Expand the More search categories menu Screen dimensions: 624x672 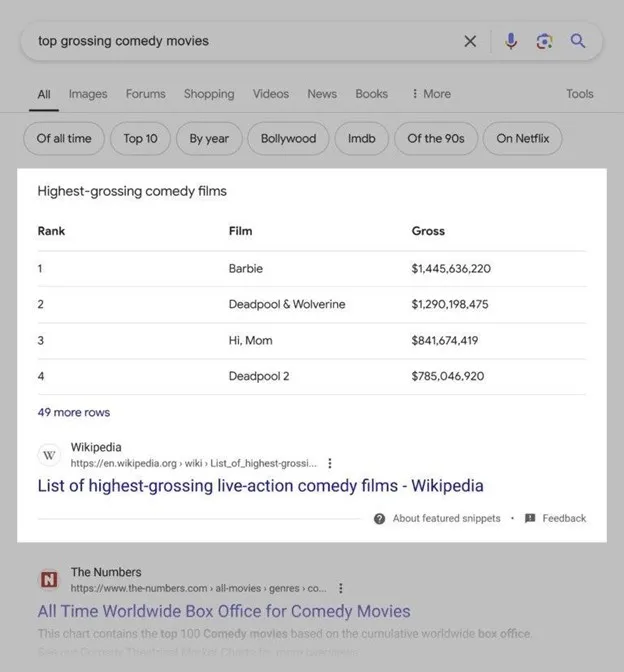[432, 94]
